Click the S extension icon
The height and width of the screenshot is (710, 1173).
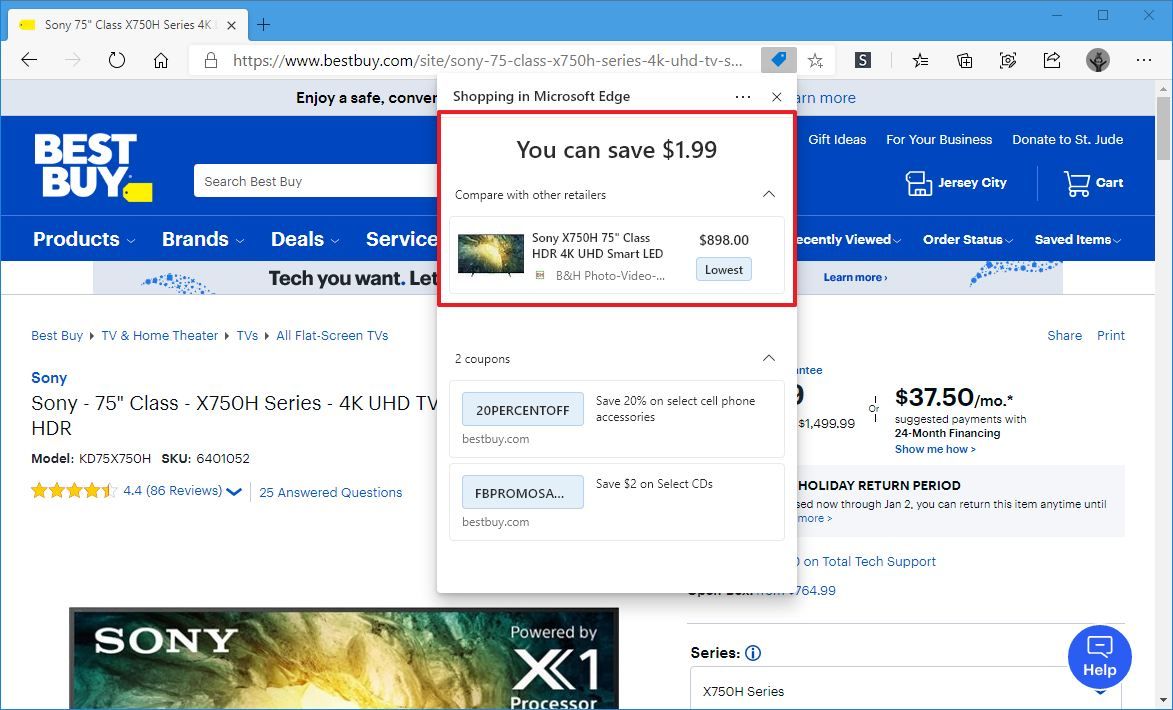tap(862, 59)
